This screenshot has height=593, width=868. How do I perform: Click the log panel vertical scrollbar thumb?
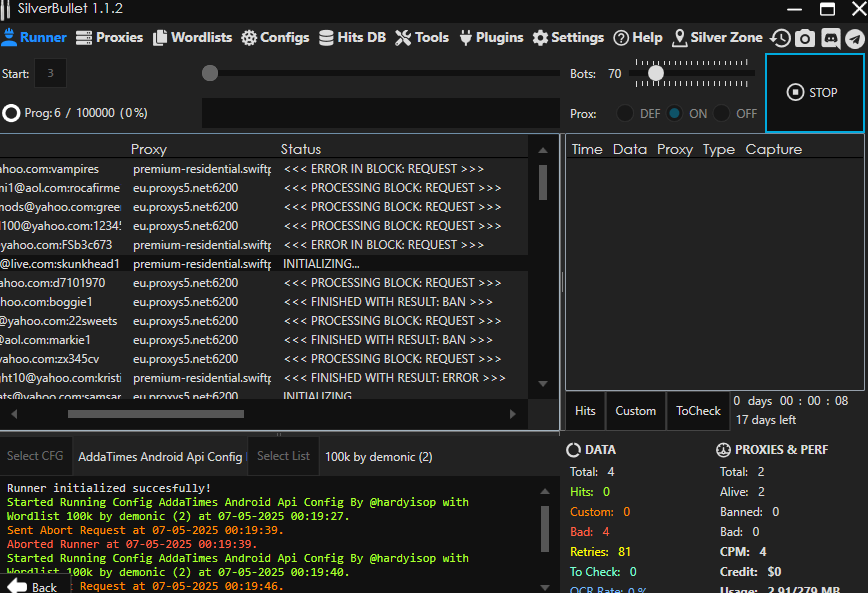(x=545, y=529)
